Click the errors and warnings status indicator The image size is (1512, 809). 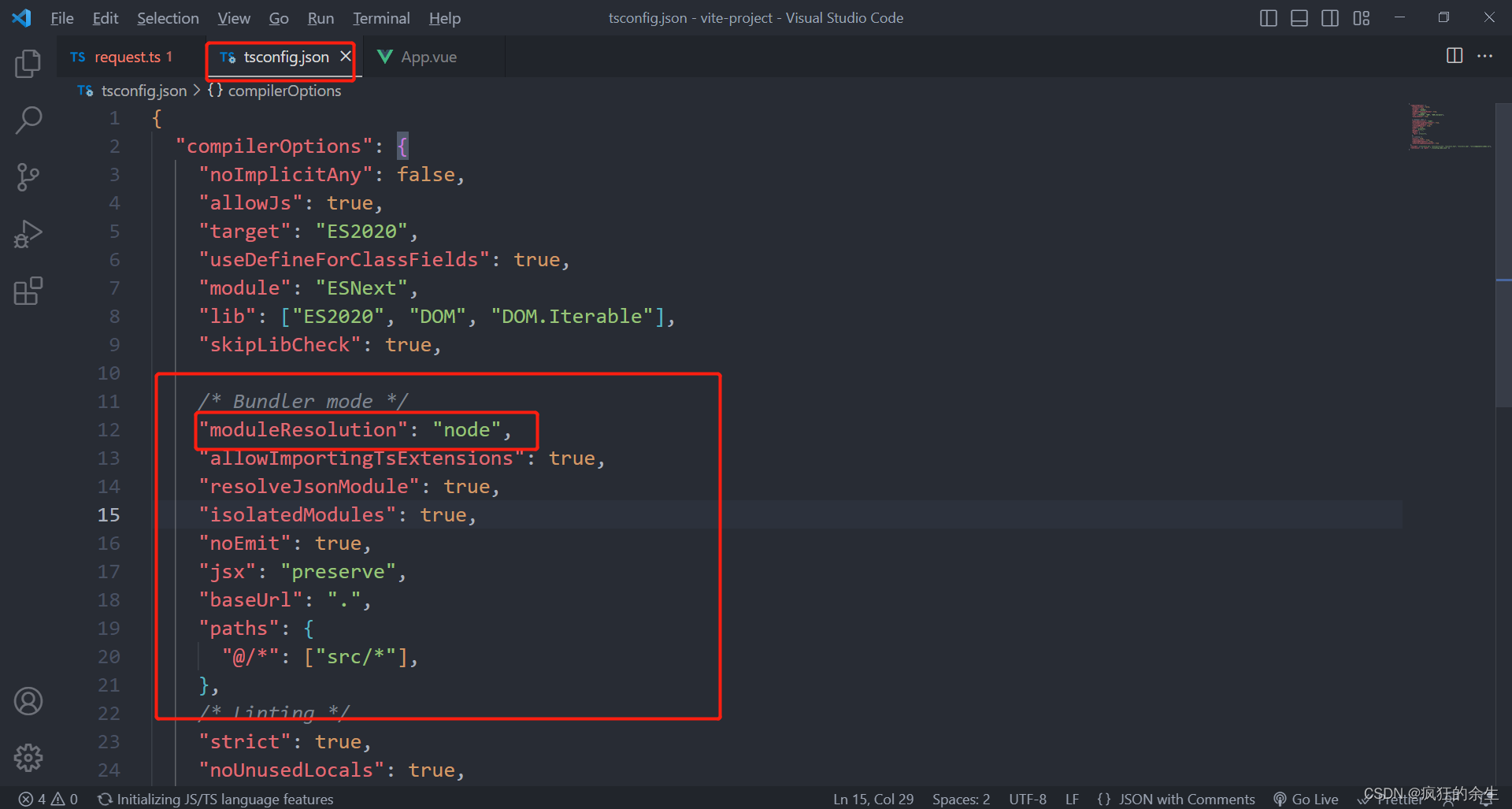tap(47, 798)
